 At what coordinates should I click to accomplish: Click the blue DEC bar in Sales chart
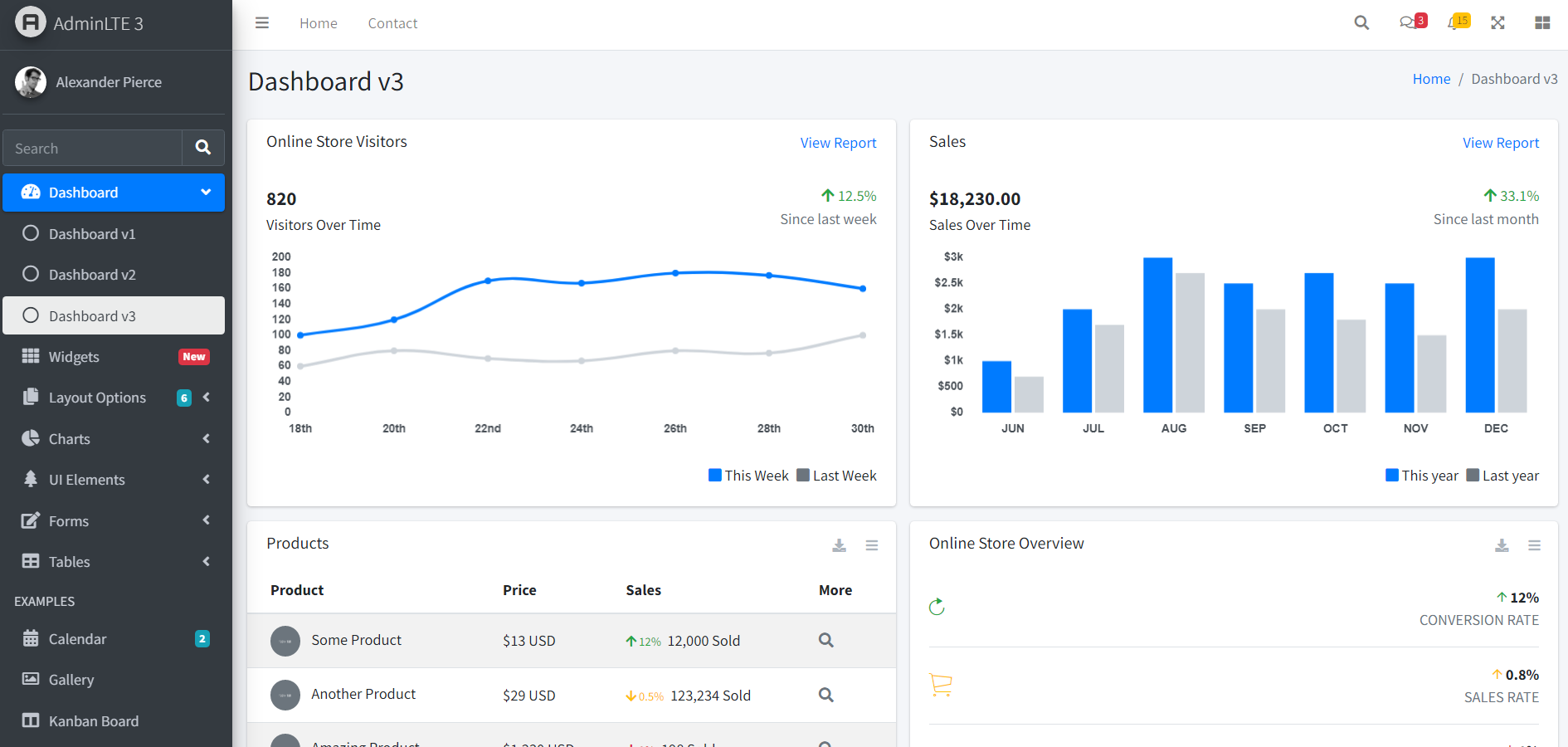tap(1480, 335)
